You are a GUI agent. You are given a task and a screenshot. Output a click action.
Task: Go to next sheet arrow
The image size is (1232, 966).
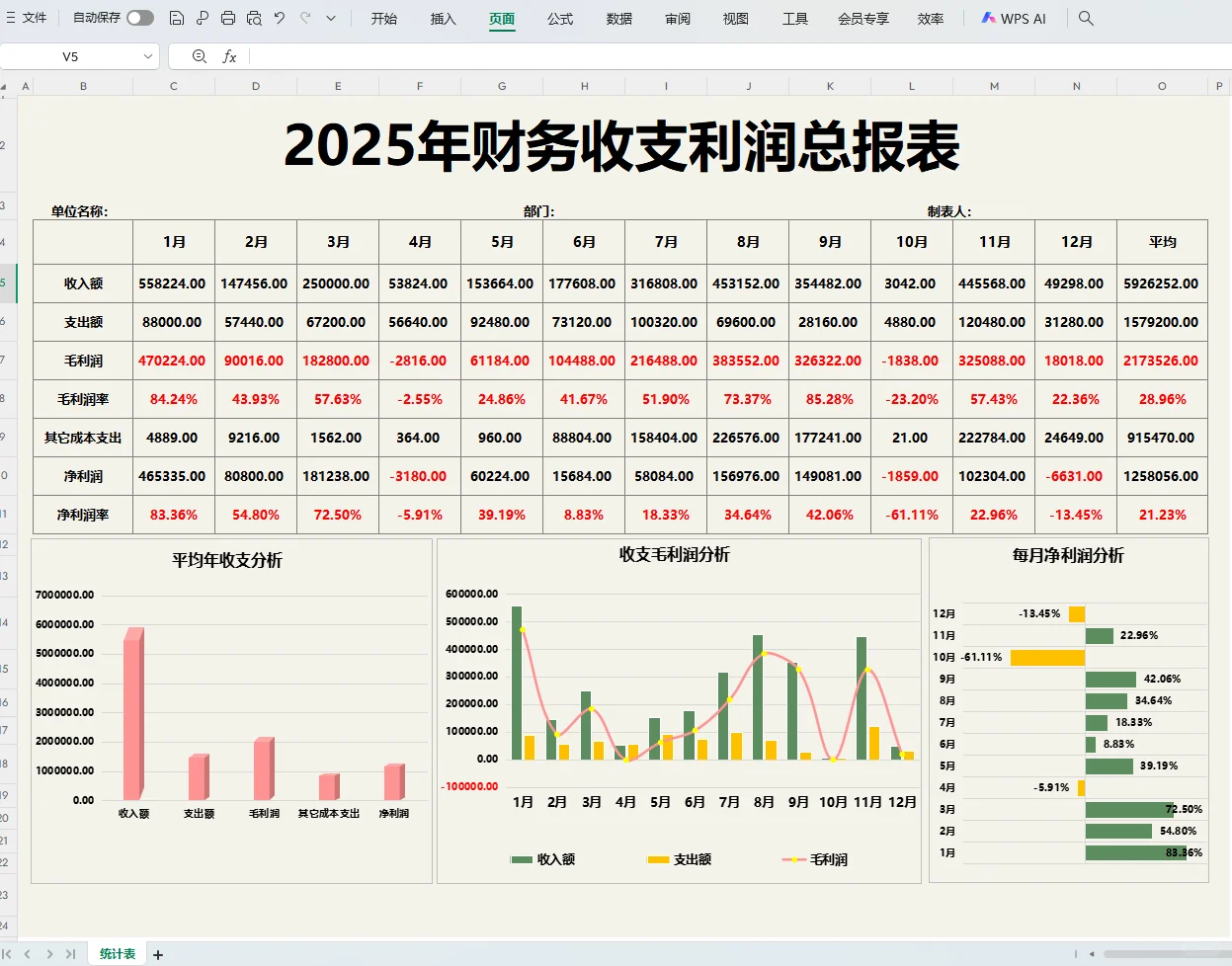tap(49, 954)
